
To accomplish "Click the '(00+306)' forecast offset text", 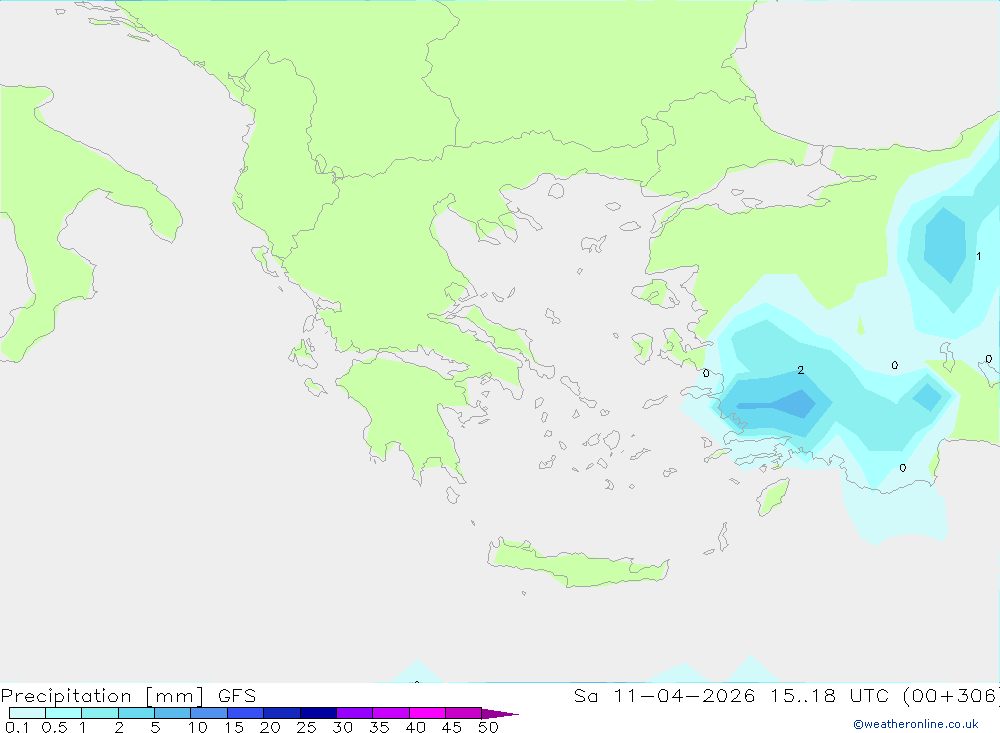I will tap(951, 696).
